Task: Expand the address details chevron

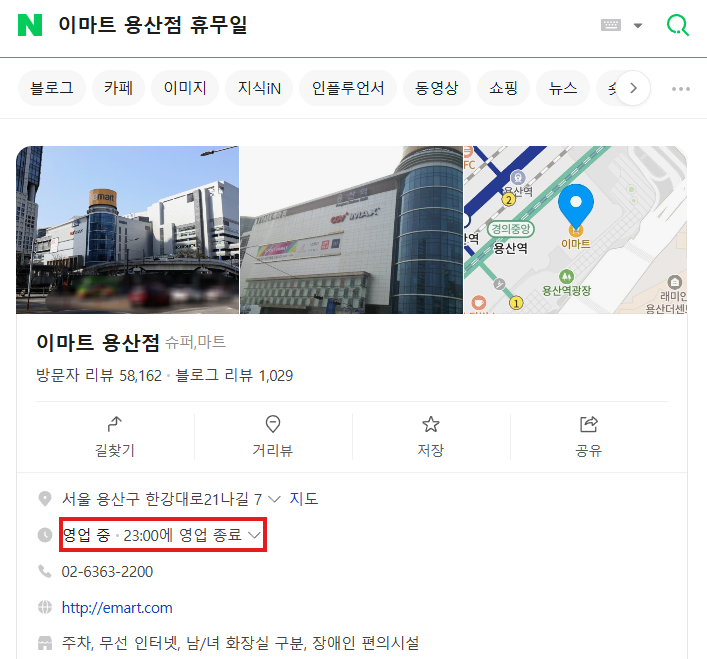Action: tap(274, 499)
